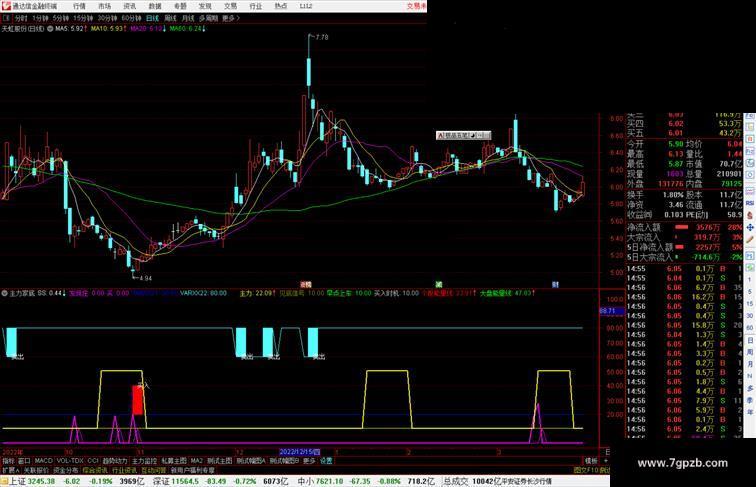Open the 窗口 tab at bottom
Viewport: 756px width, 487px height.
[x=24, y=461]
